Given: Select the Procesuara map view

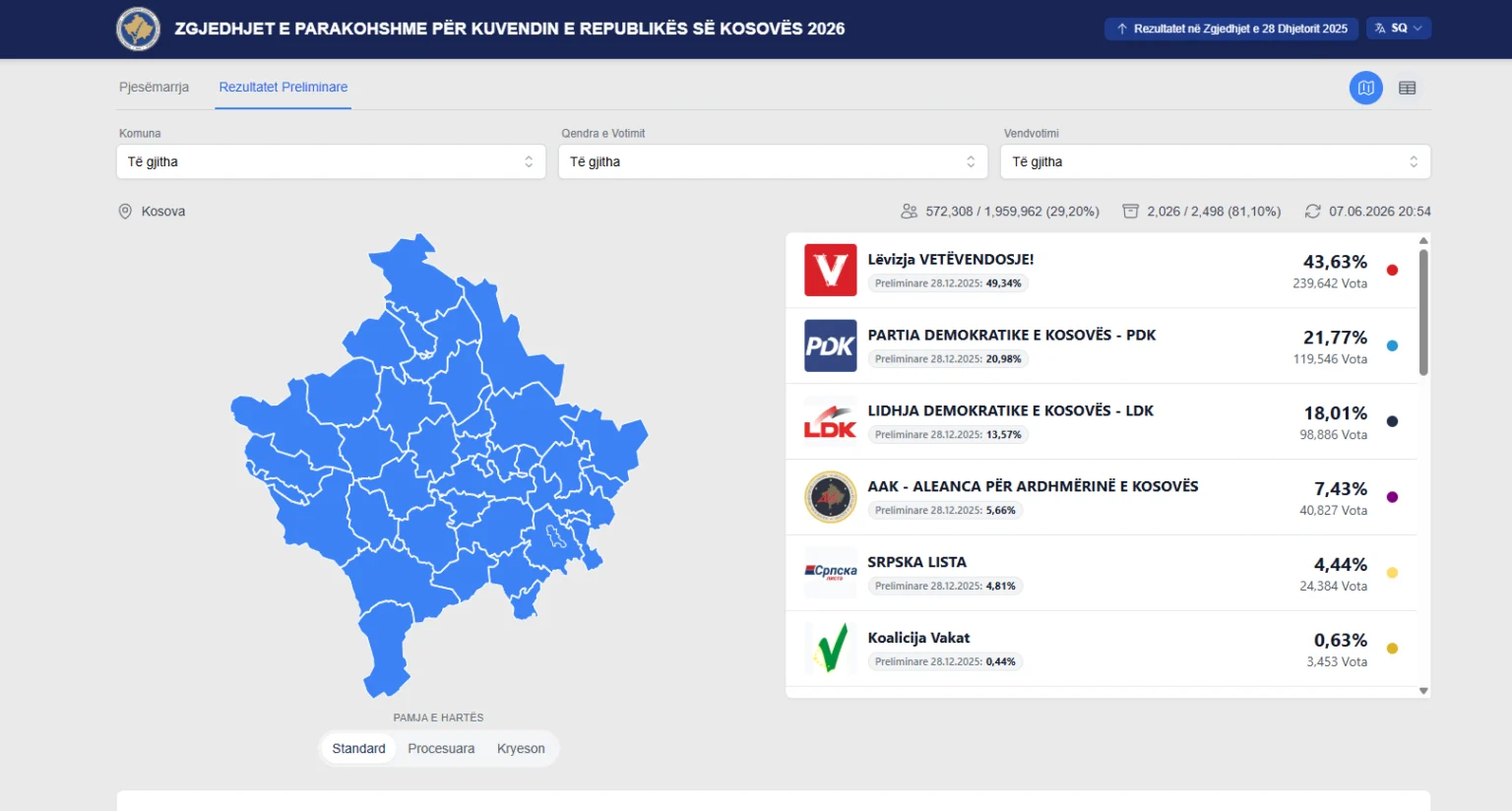Looking at the screenshot, I should [441, 748].
